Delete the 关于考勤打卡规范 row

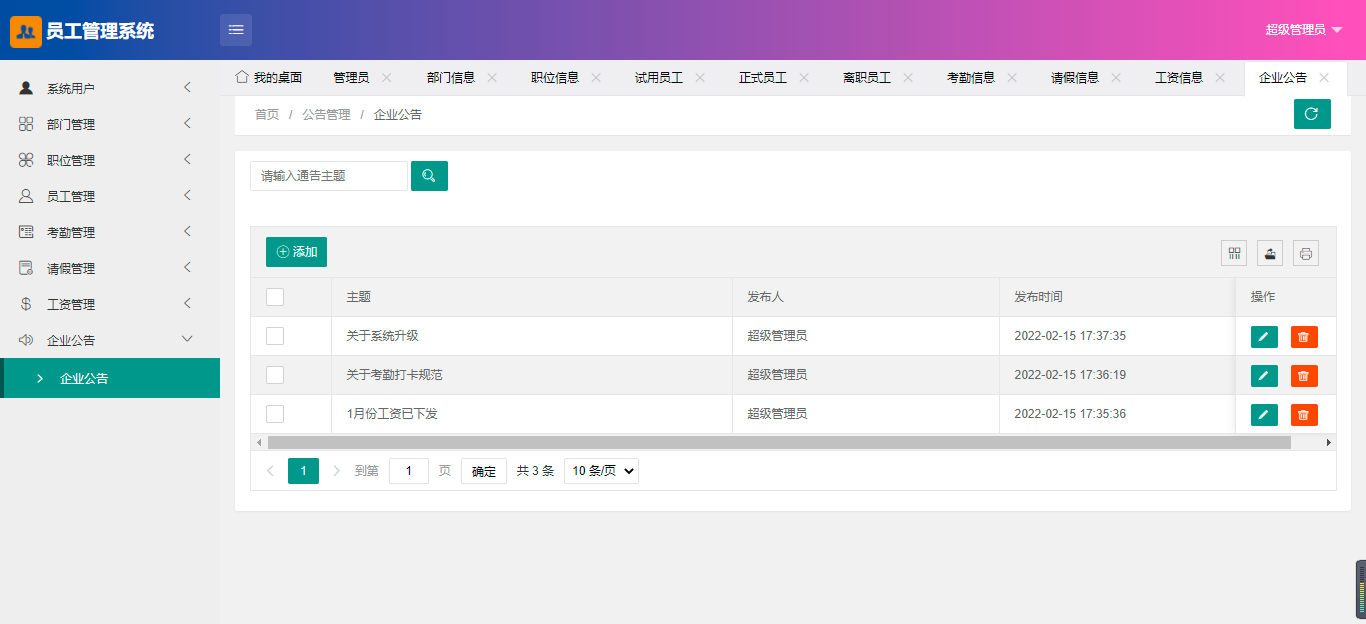(x=1304, y=376)
